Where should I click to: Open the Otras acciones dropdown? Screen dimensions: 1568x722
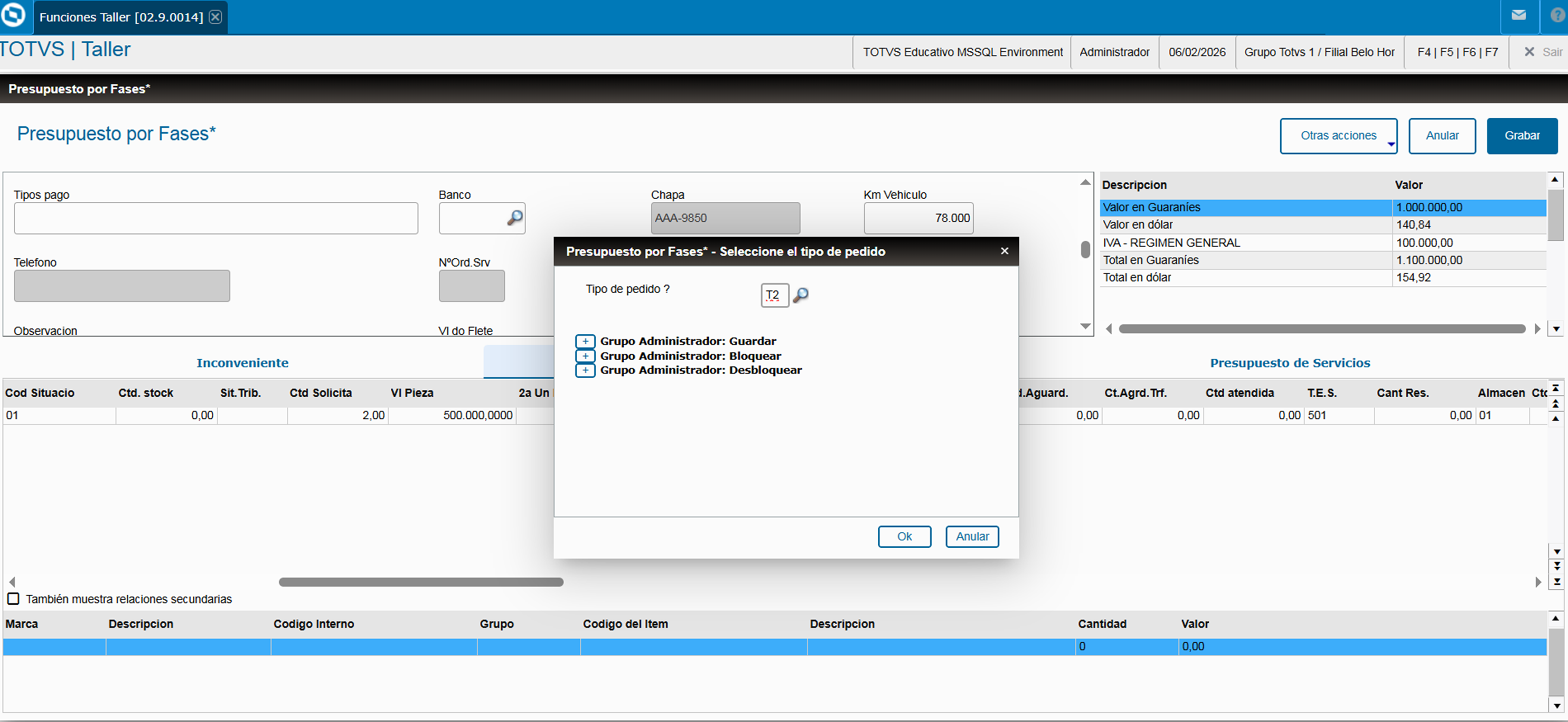click(1338, 136)
